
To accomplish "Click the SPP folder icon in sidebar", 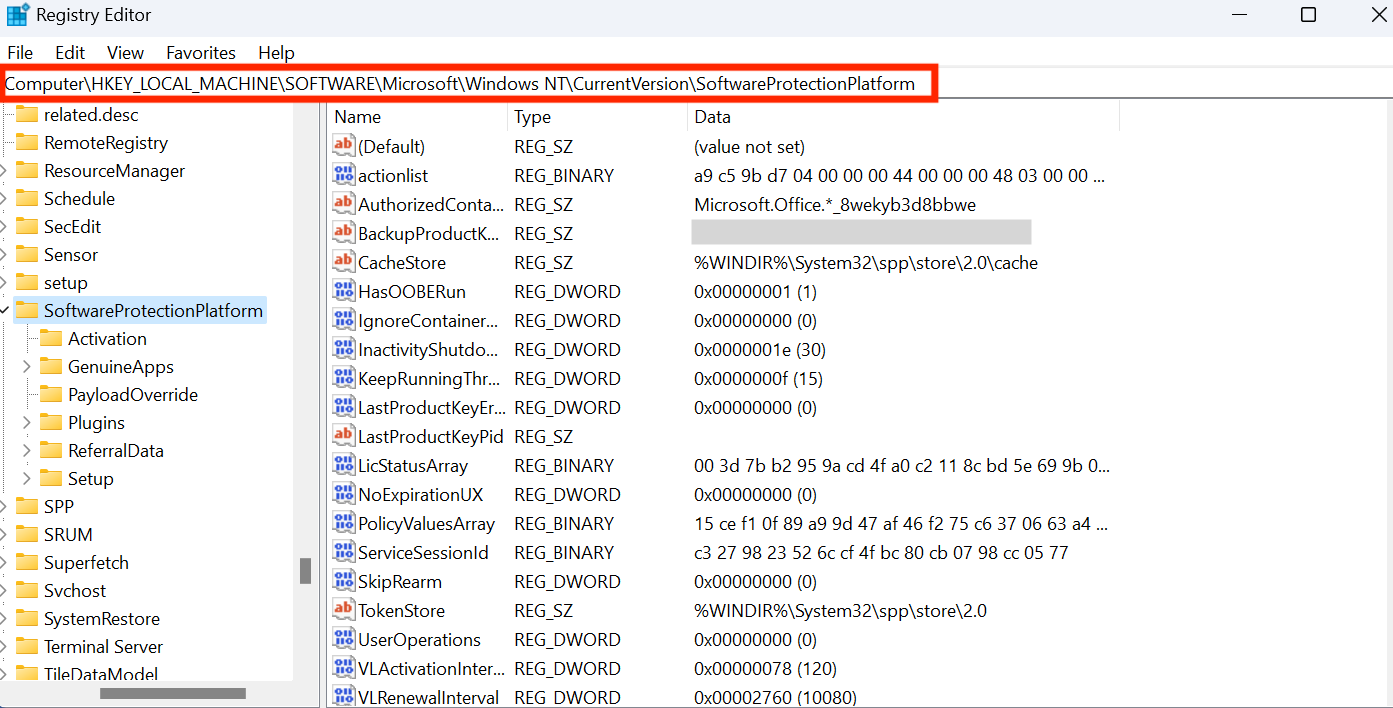I will [27, 506].
